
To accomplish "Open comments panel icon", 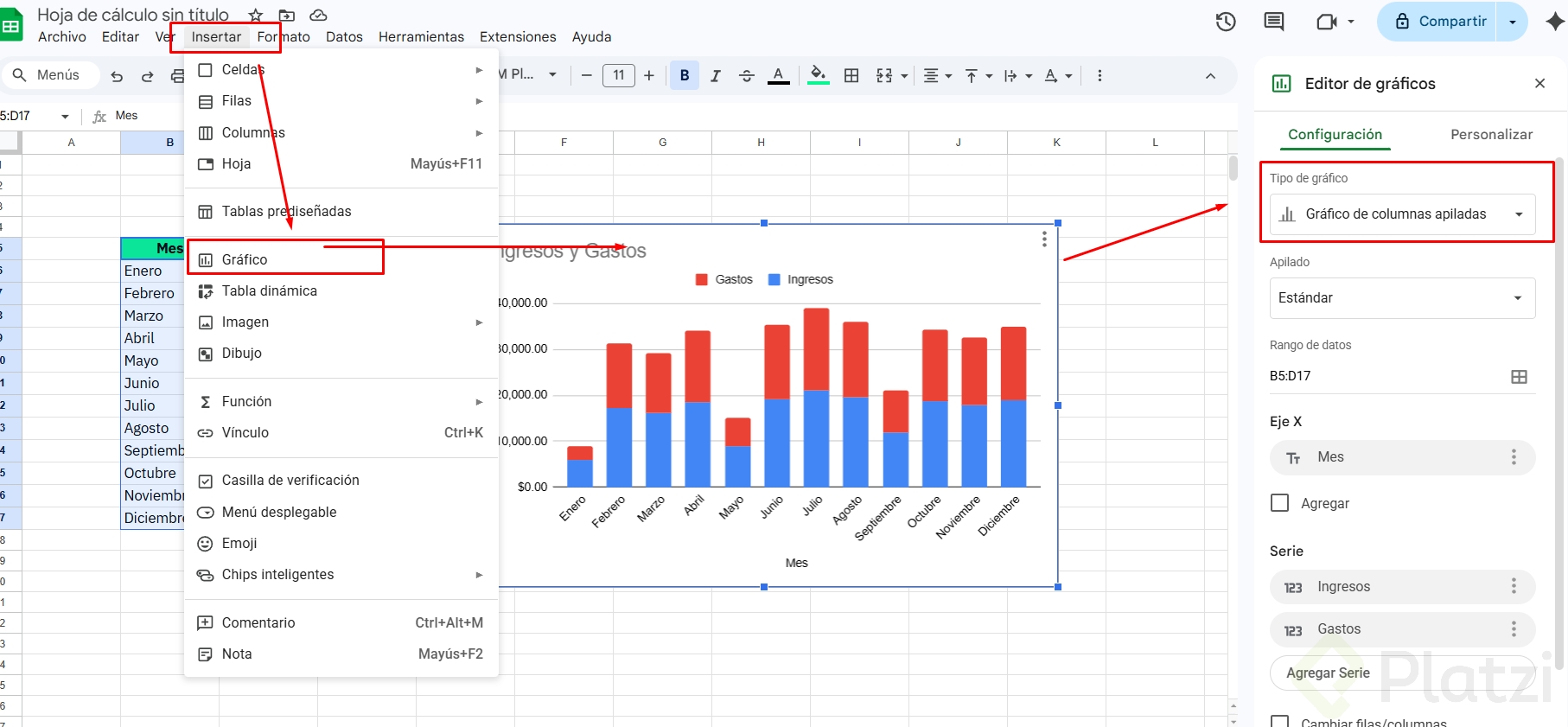I will [x=1274, y=22].
